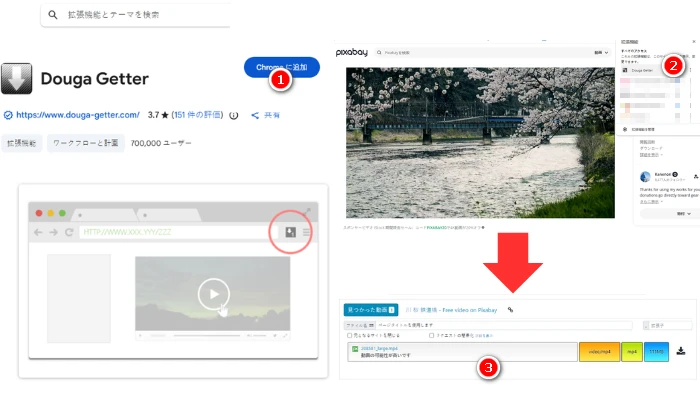Expand the author message show-more link

click(651, 202)
